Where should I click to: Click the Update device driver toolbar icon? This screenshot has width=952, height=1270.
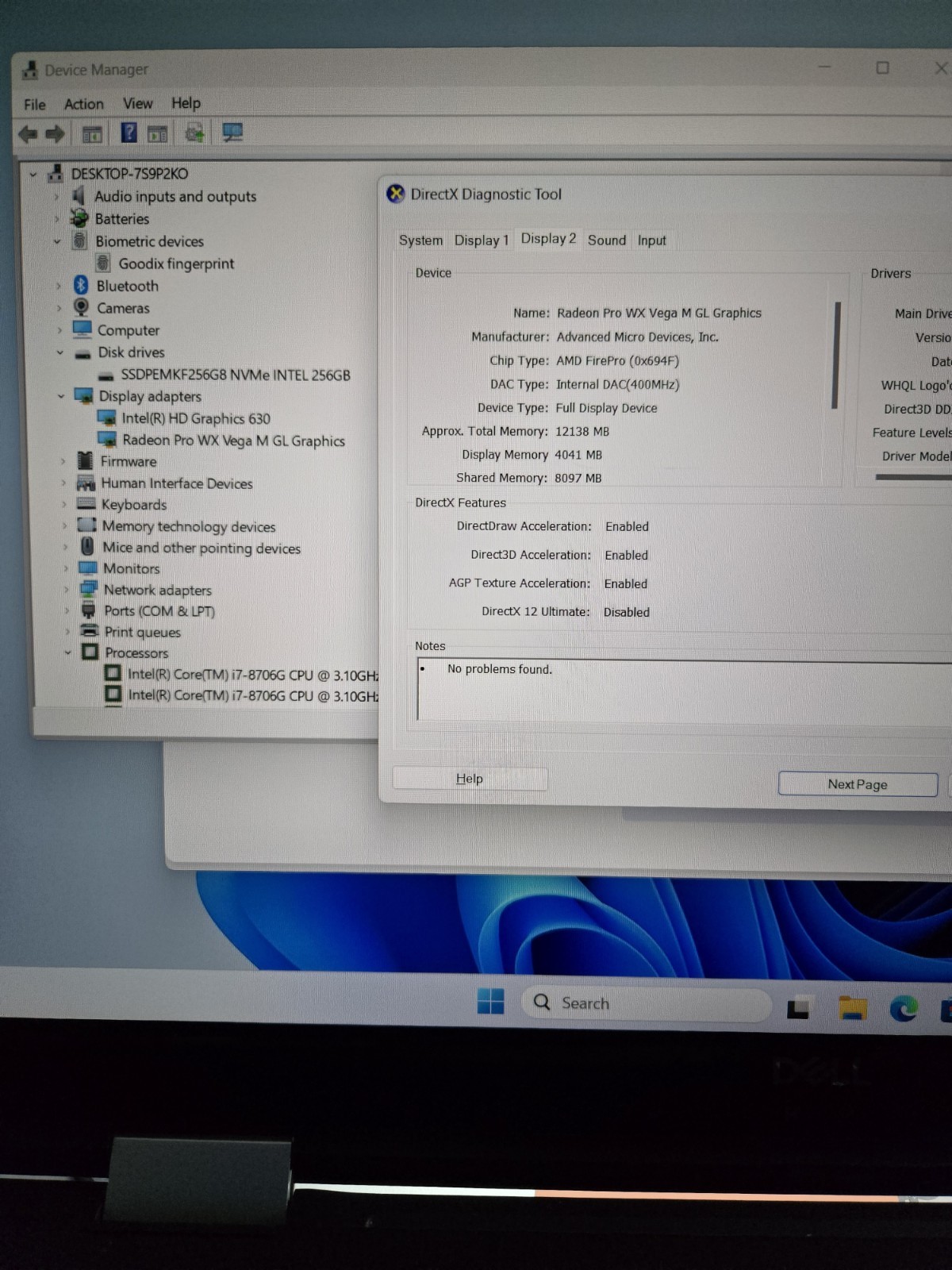194,133
